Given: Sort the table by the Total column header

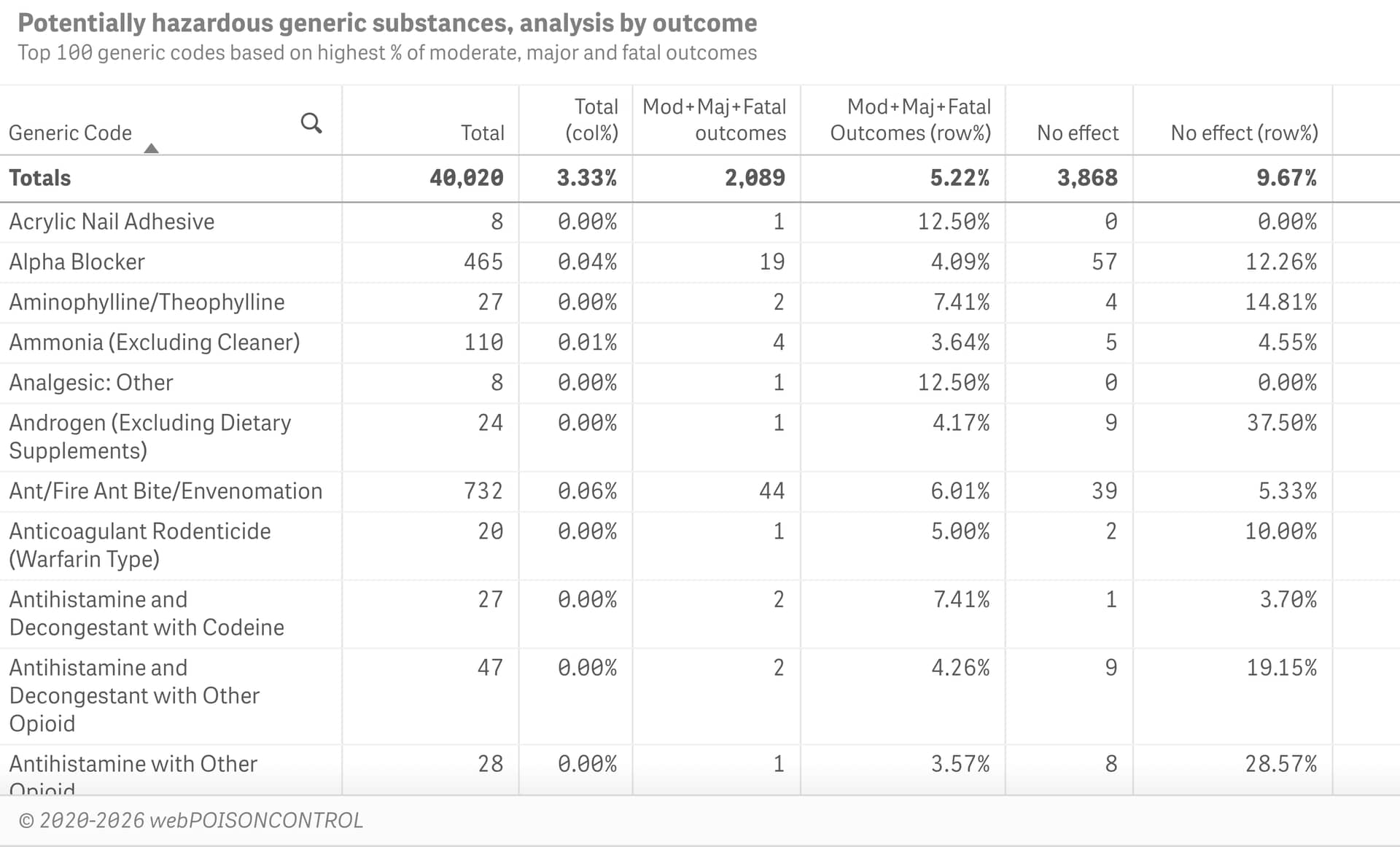Looking at the screenshot, I should [483, 133].
